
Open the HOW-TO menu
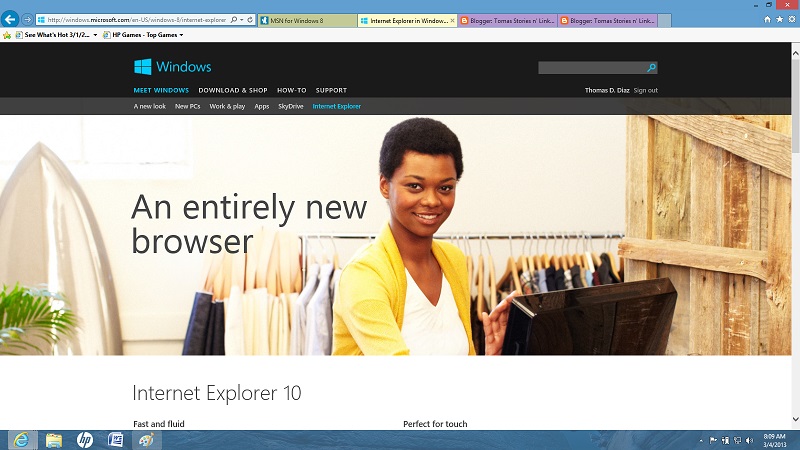click(292, 90)
